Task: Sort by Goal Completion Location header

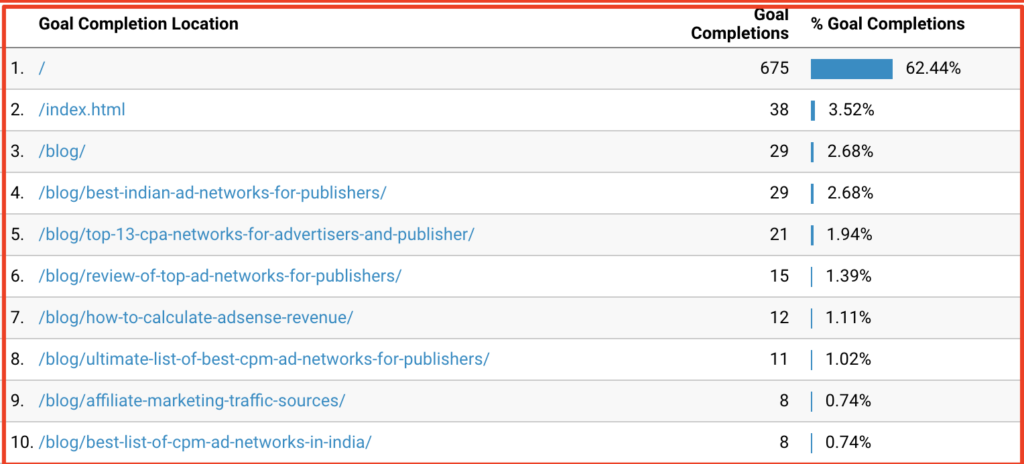Action: point(138,25)
